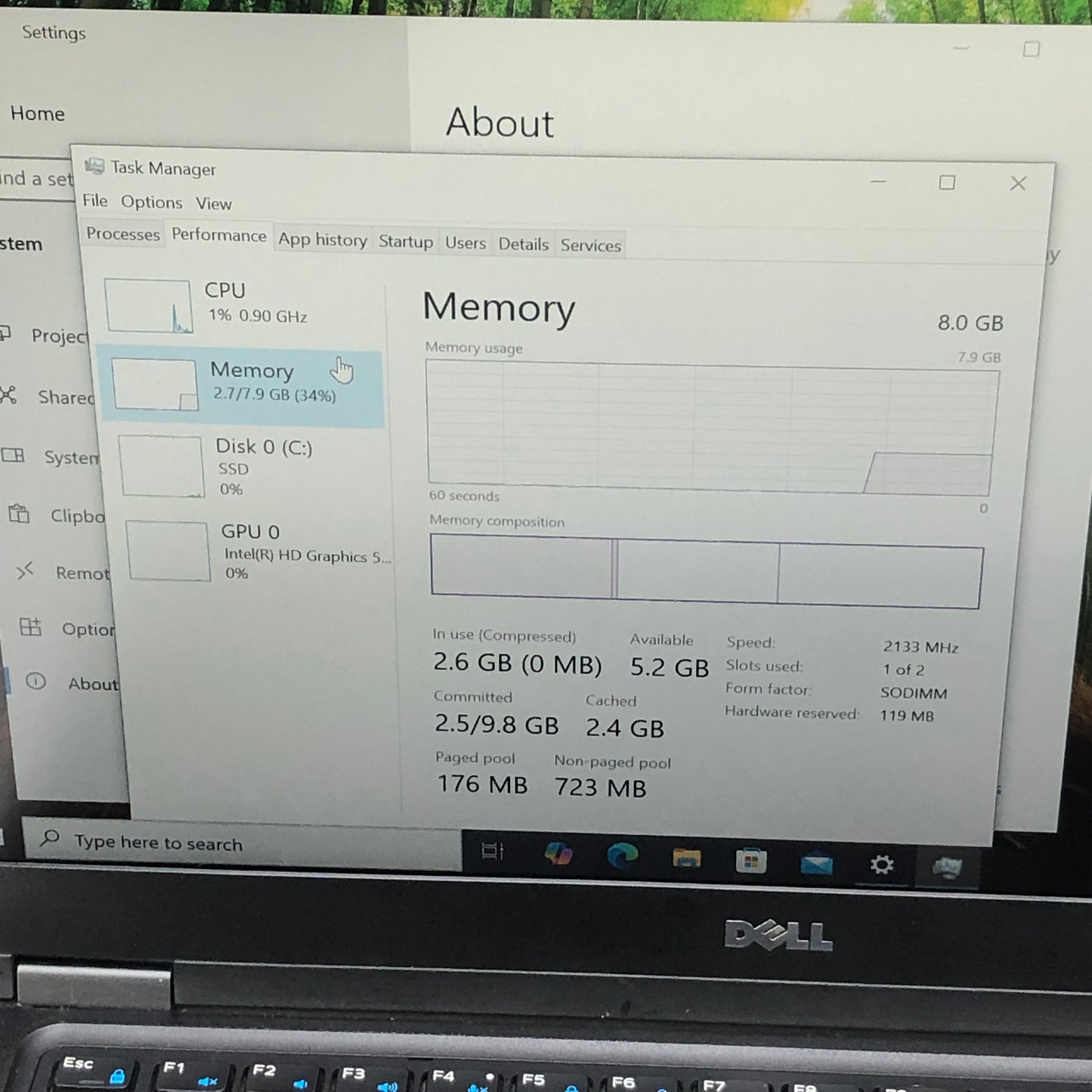The width and height of the screenshot is (1092, 1092).
Task: Switch to the App history tab
Action: (x=322, y=240)
